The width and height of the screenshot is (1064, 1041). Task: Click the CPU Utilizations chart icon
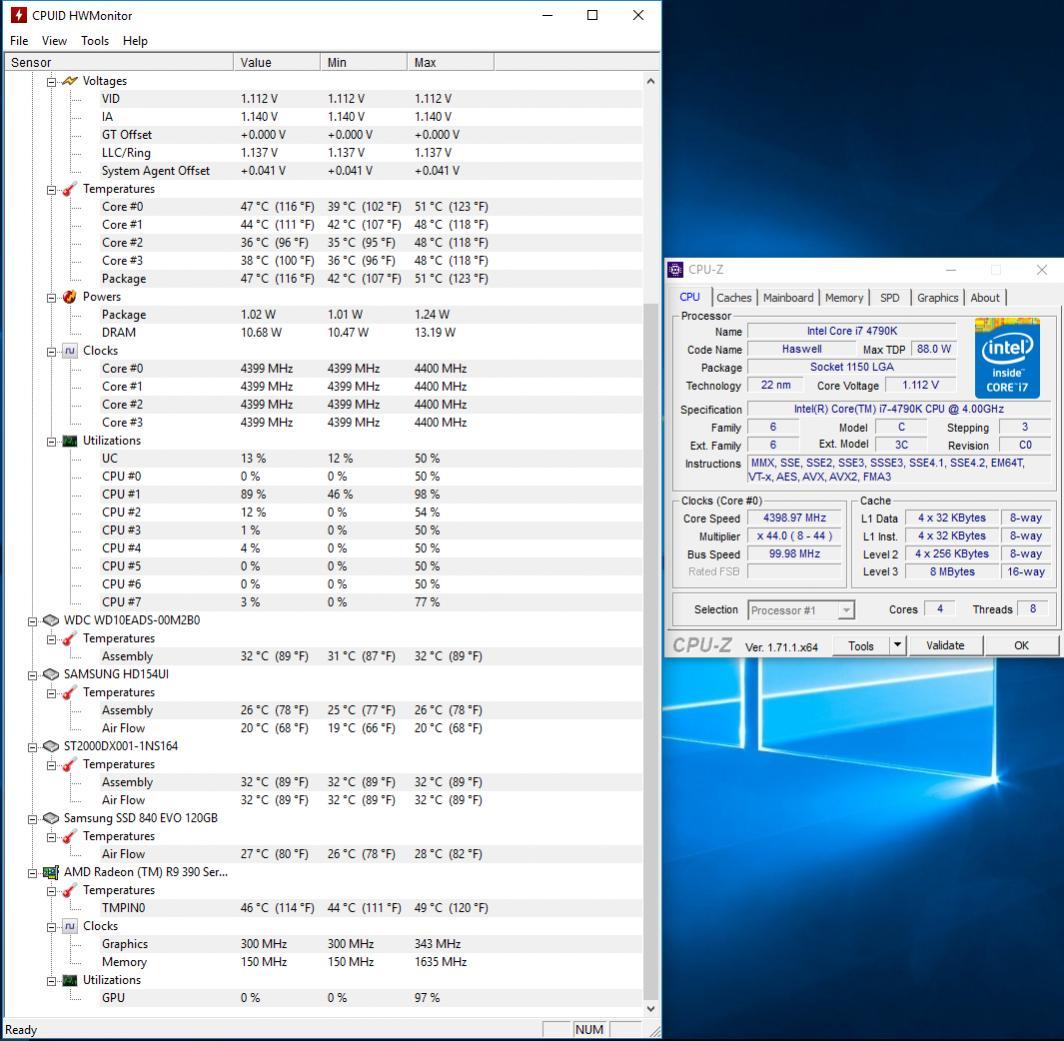pyautogui.click(x=69, y=441)
